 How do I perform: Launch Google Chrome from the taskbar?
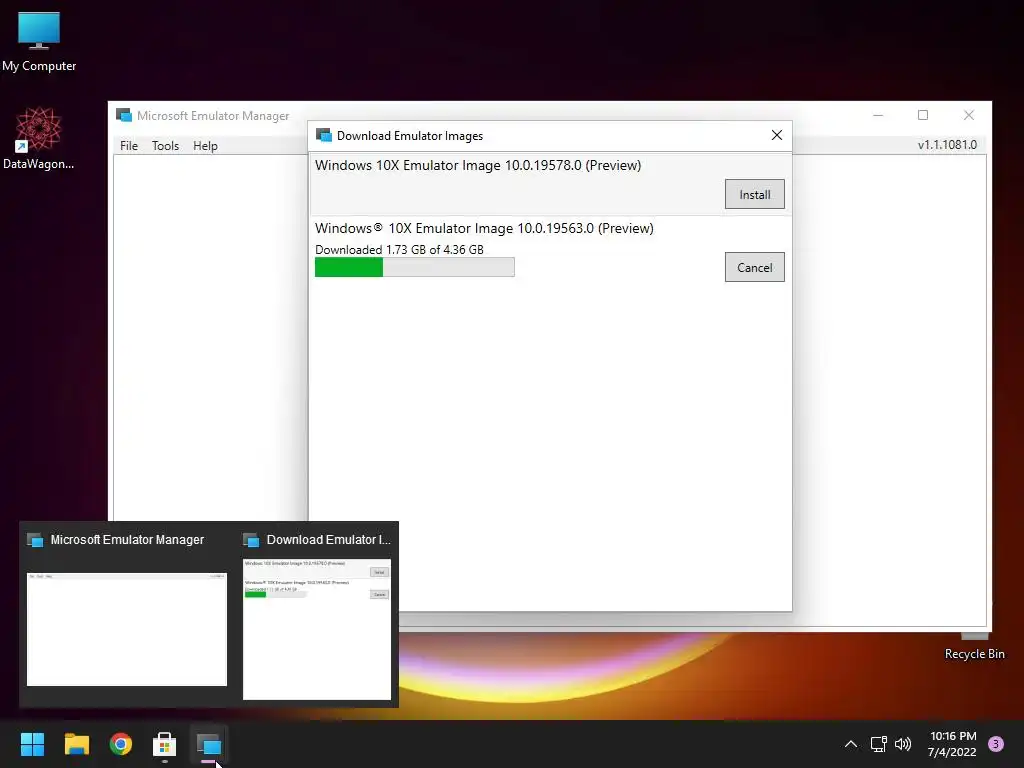[121, 744]
